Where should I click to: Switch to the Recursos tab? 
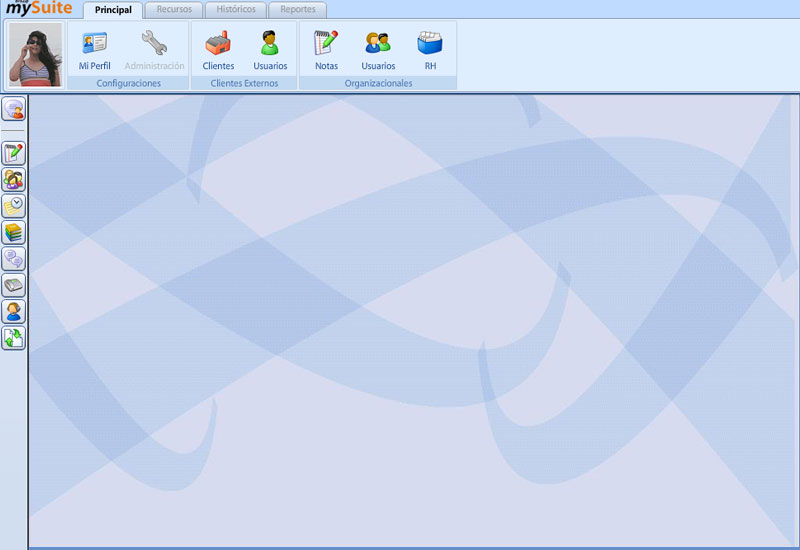[x=174, y=10]
